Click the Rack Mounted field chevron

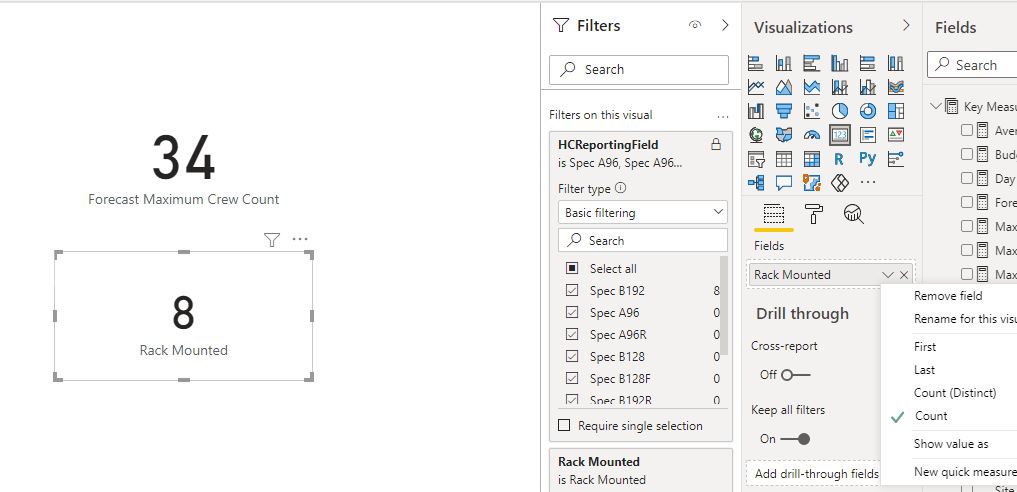click(x=888, y=275)
